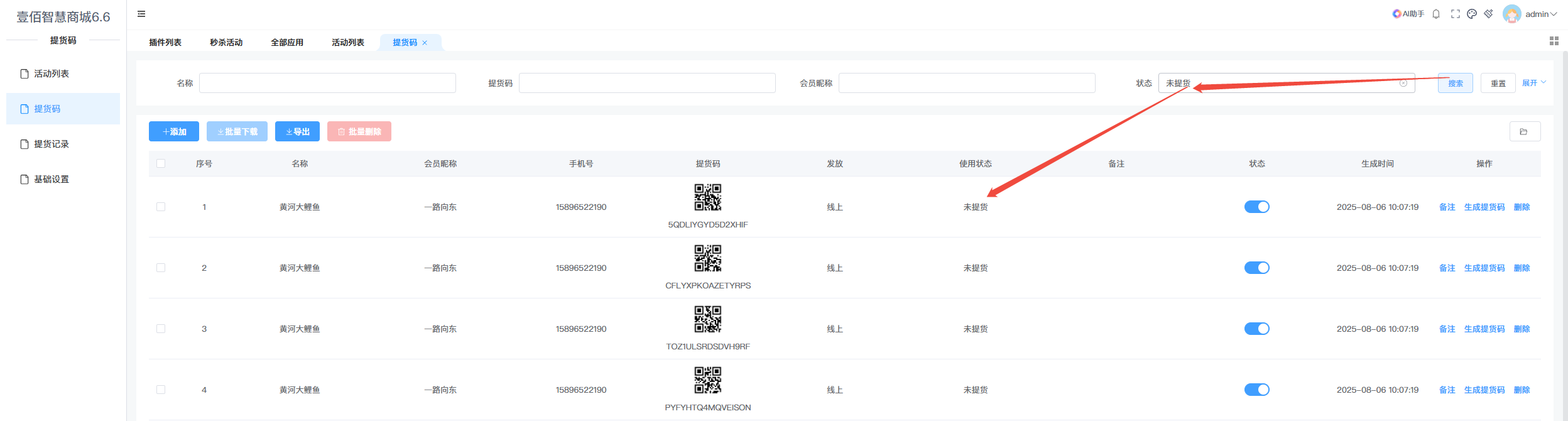Click the 添加 button
1568x421 pixels.
pos(174,131)
